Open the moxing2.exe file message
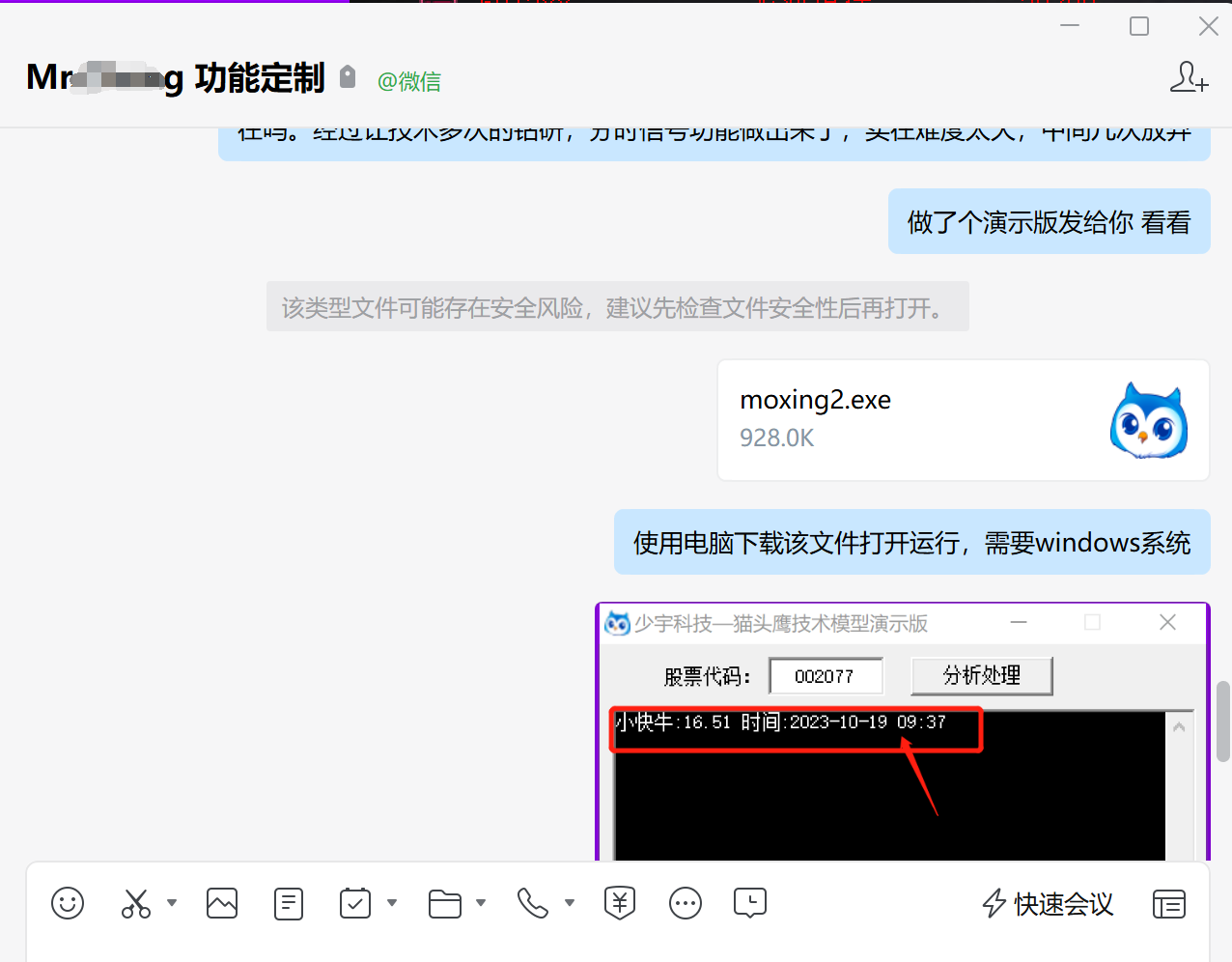This screenshot has width=1232, height=962. pyautogui.click(x=963, y=419)
